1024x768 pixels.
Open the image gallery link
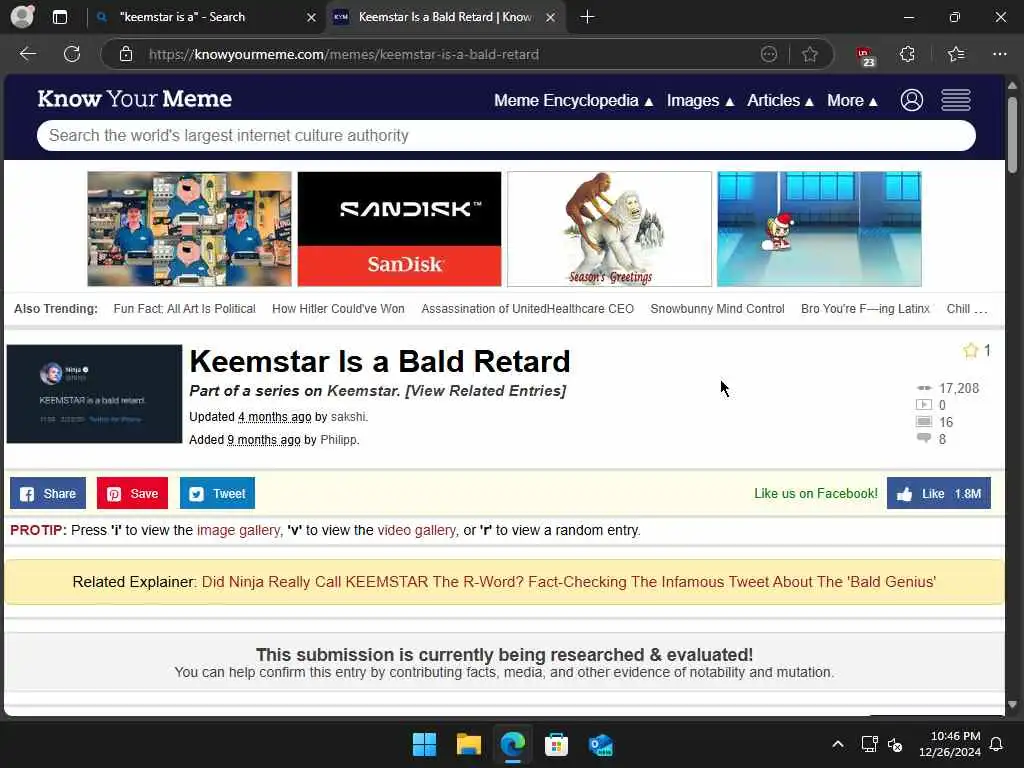coord(238,530)
